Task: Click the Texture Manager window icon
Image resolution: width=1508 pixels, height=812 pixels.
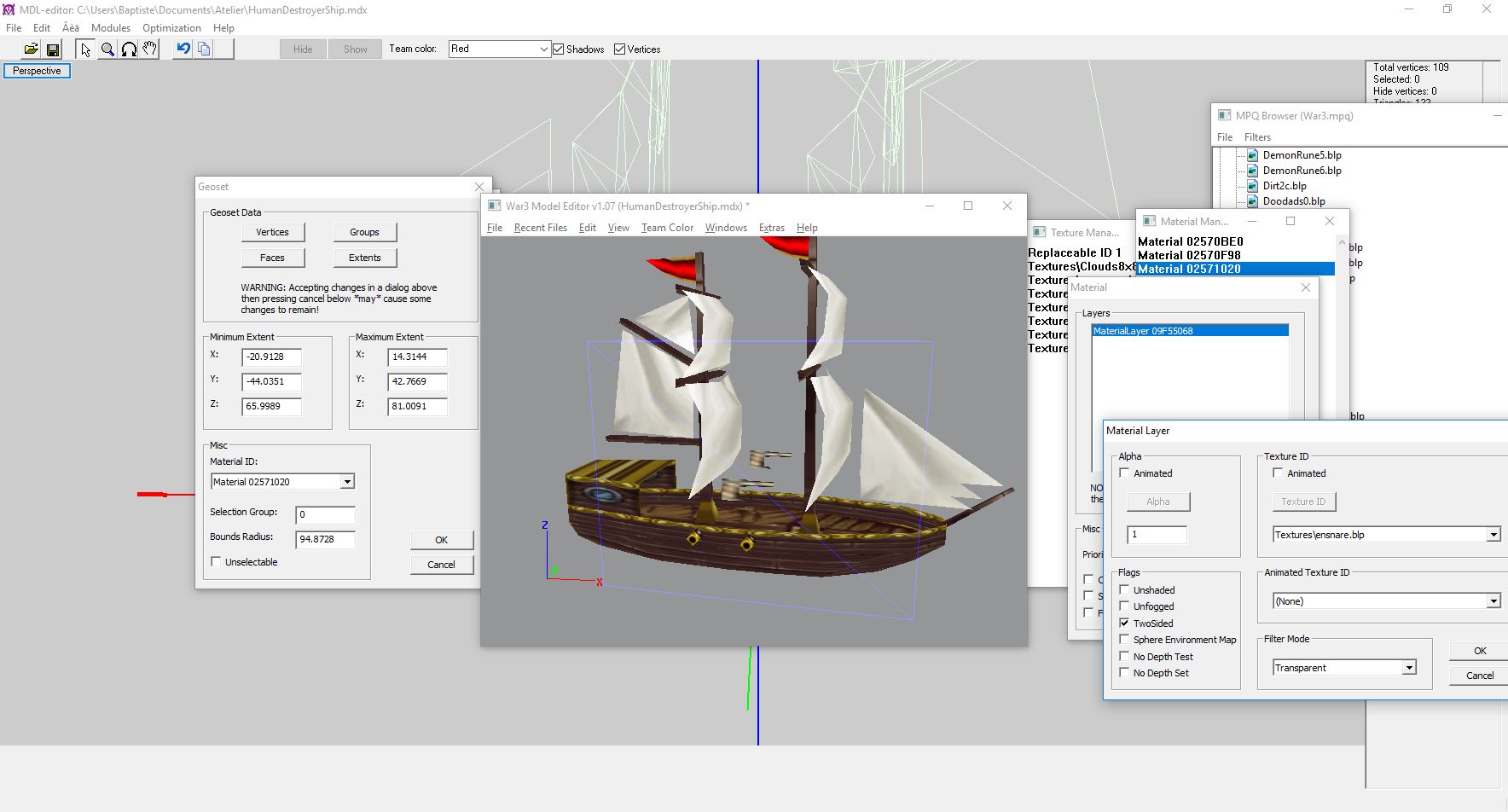Action: click(1039, 232)
